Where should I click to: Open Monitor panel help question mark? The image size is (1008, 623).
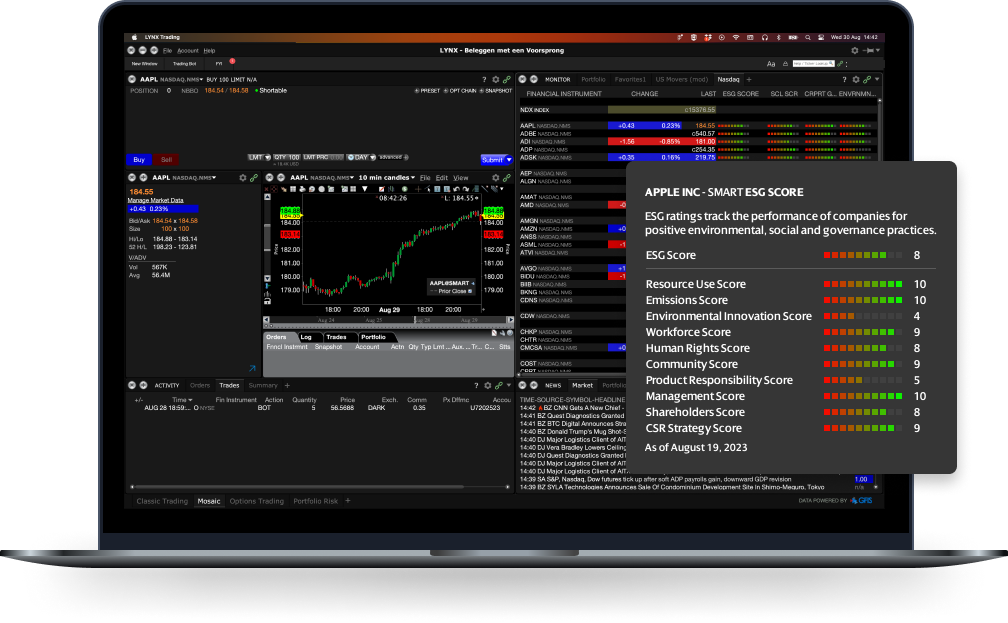(844, 80)
